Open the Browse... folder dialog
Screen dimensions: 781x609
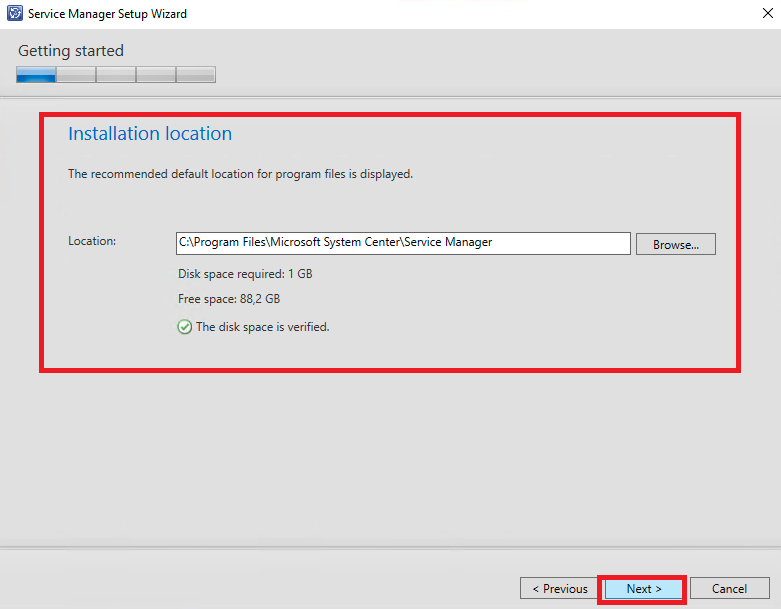point(676,244)
